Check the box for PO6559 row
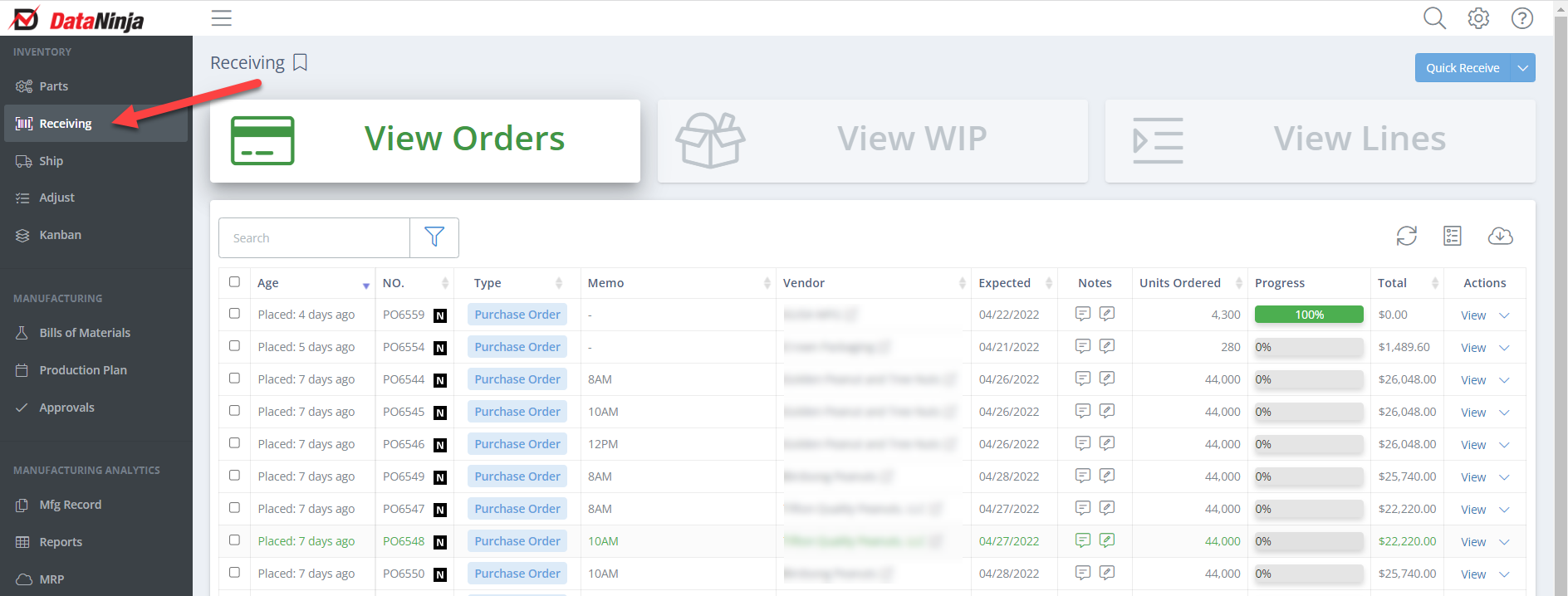 click(234, 314)
